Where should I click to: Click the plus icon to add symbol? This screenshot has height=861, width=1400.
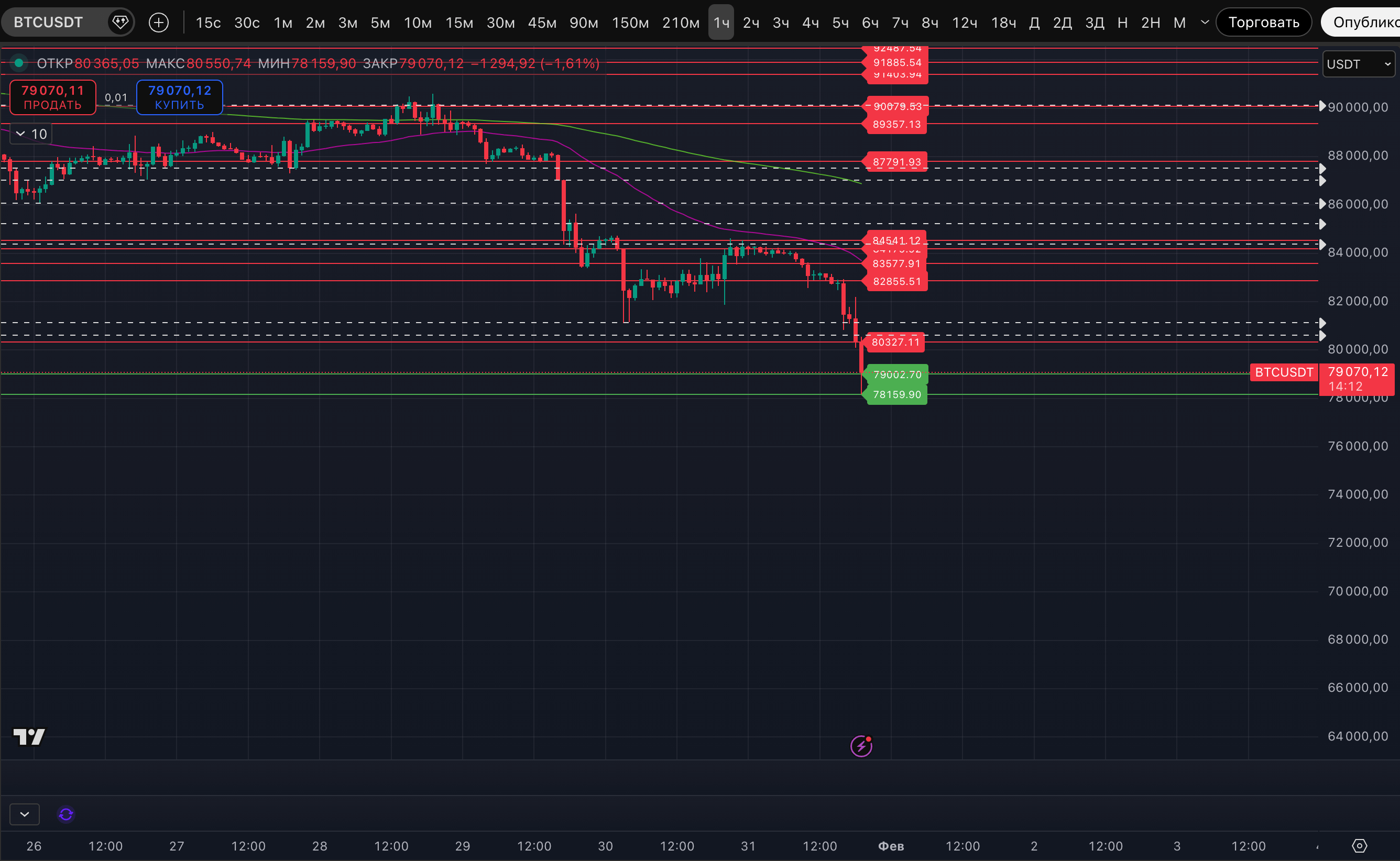158,22
